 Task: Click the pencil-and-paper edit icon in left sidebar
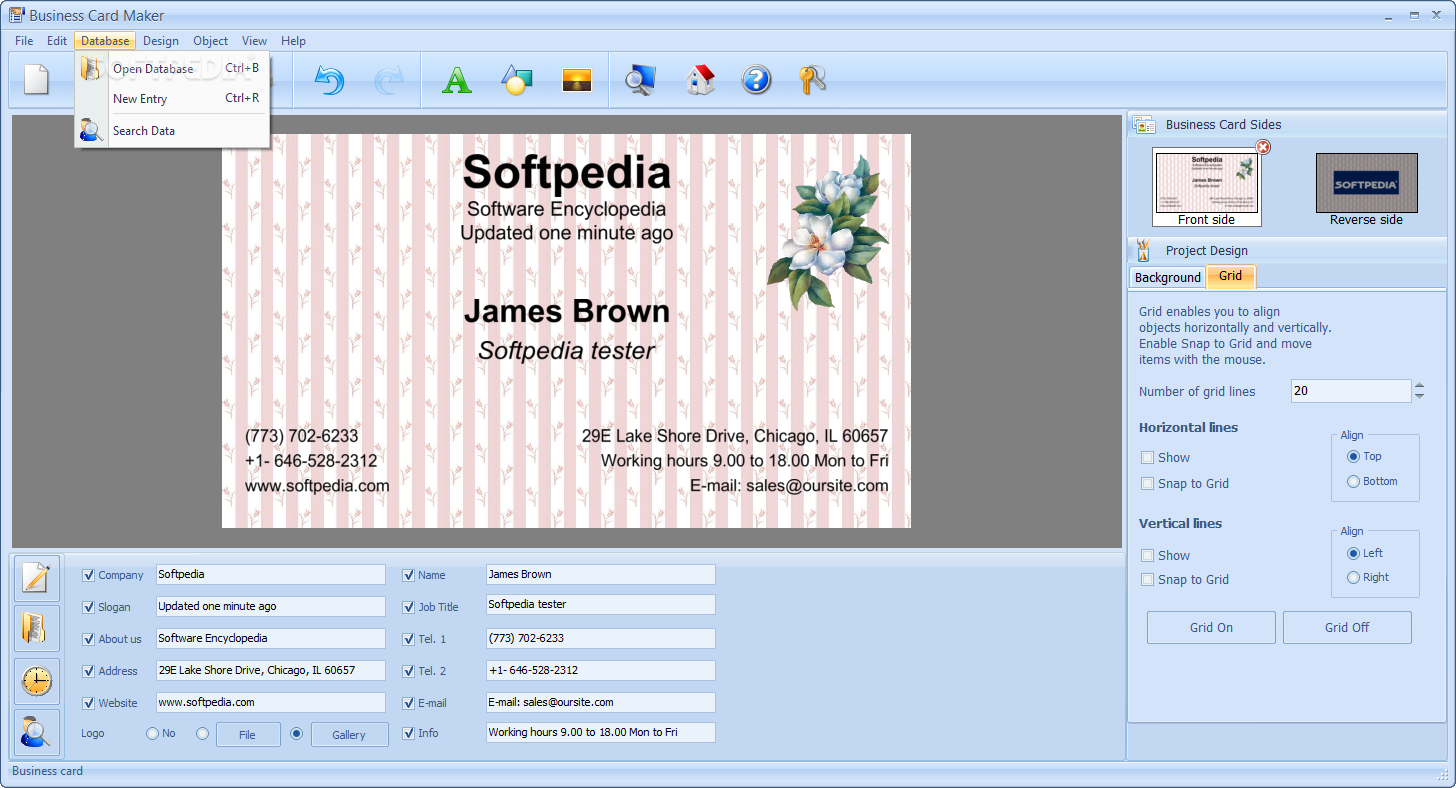coord(37,578)
